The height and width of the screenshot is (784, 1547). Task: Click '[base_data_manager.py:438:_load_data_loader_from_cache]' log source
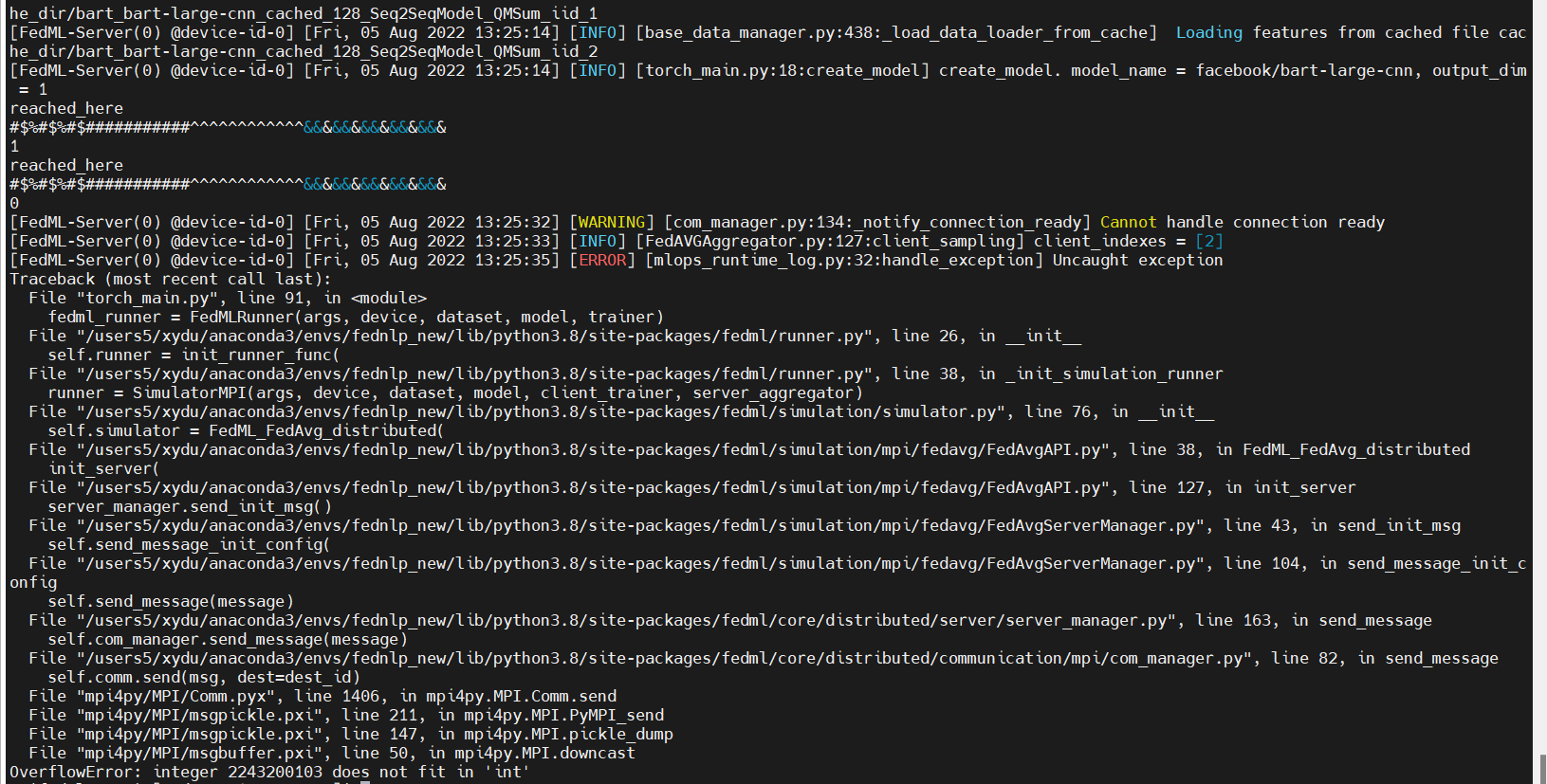896,32
